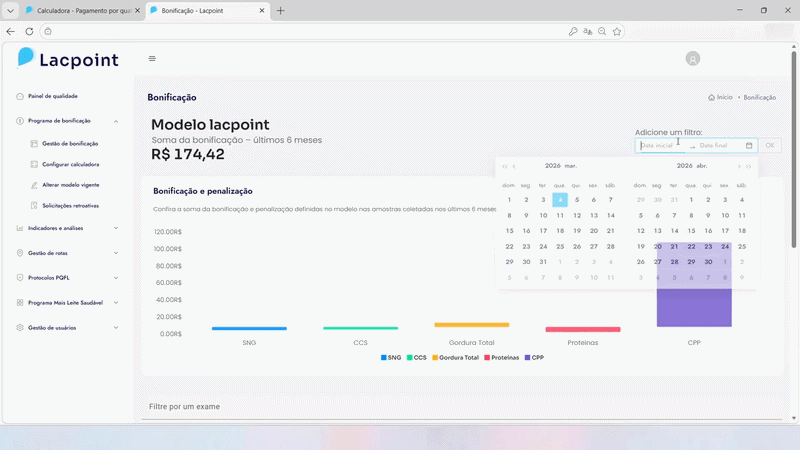Click the Gestão de rotas pin icon
This screenshot has height=450, width=800.
(20, 253)
